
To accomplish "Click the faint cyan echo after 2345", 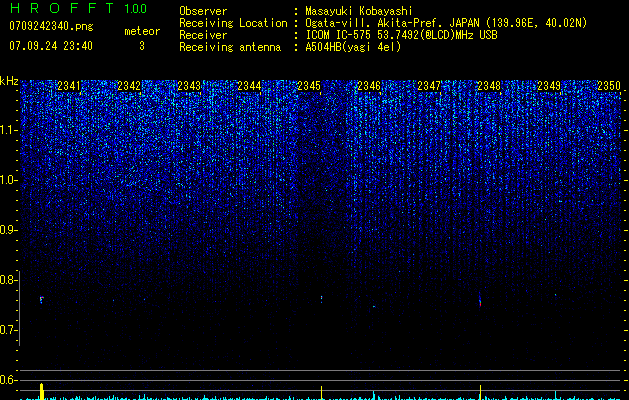I will point(374,307).
